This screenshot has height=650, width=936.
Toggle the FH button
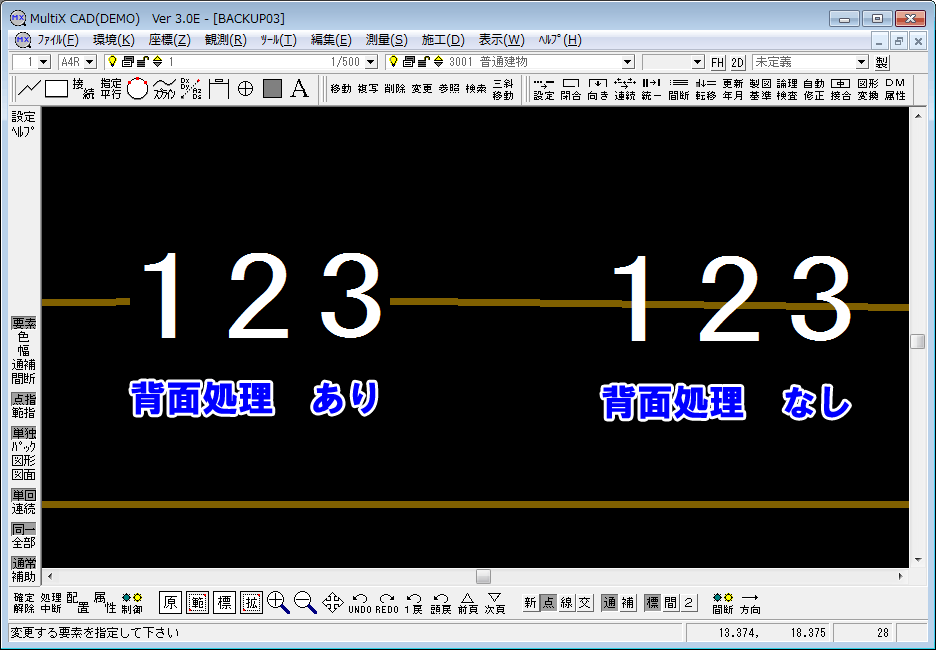(718, 62)
